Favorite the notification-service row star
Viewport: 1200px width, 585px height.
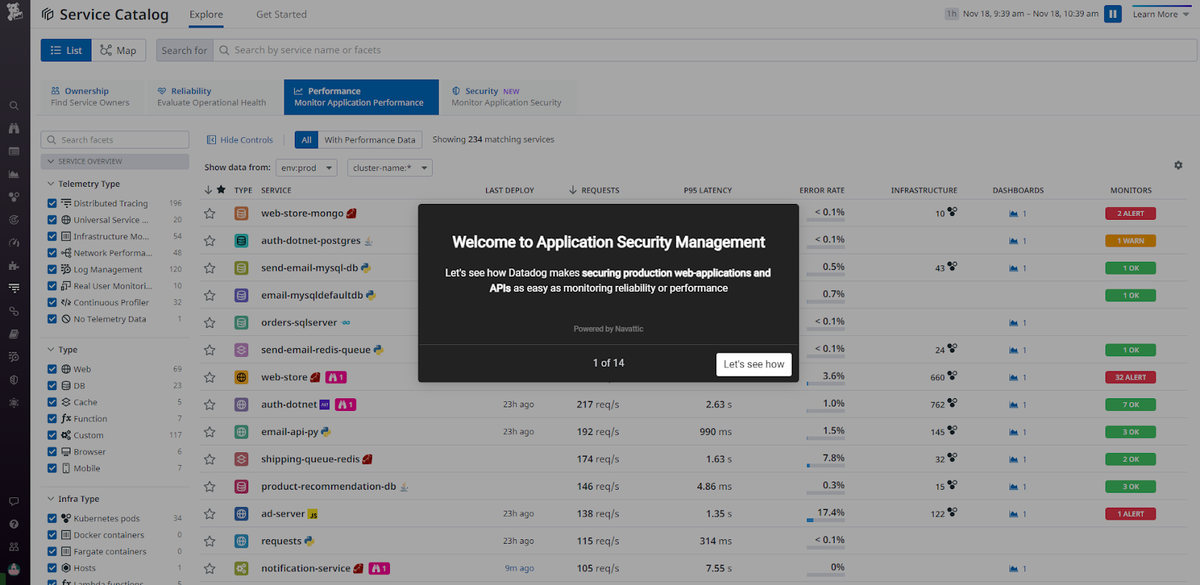[x=210, y=569]
